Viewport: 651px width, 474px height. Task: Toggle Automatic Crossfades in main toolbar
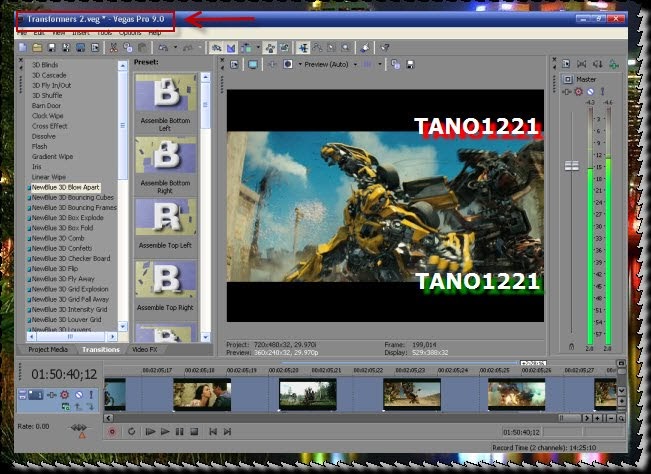point(231,48)
